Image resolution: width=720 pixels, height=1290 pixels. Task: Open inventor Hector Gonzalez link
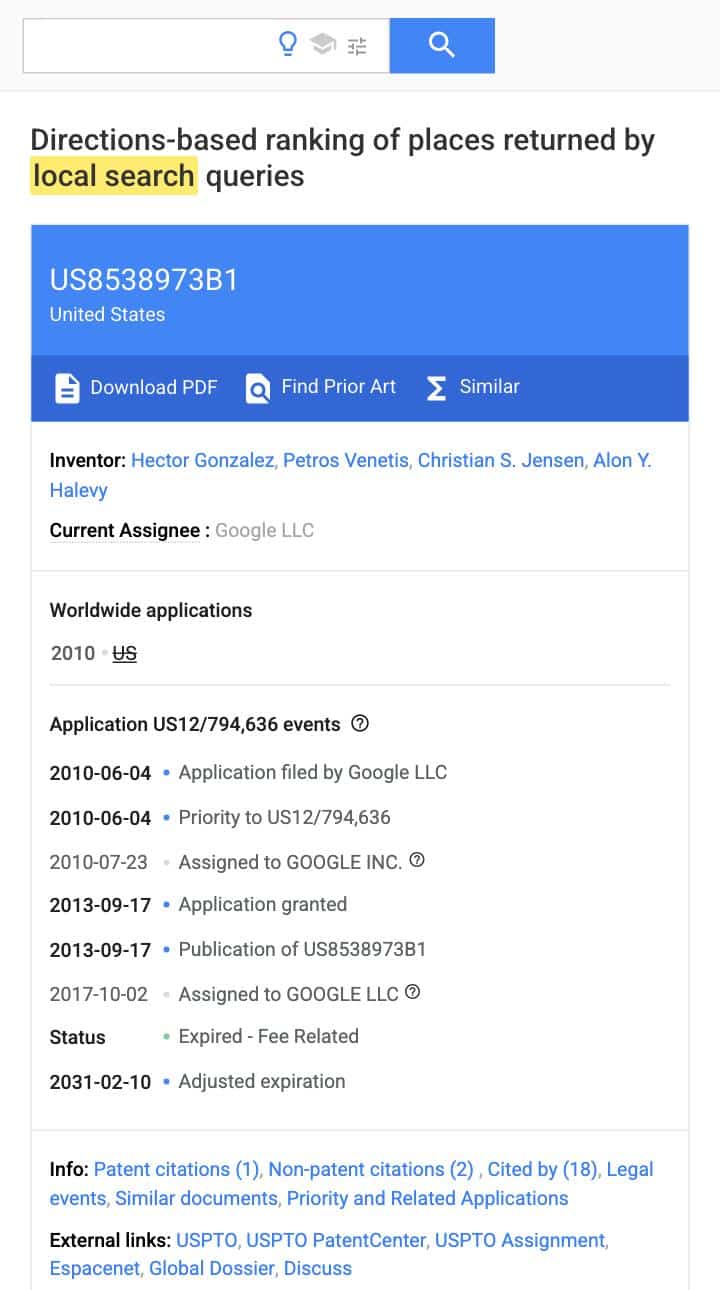coord(204,460)
